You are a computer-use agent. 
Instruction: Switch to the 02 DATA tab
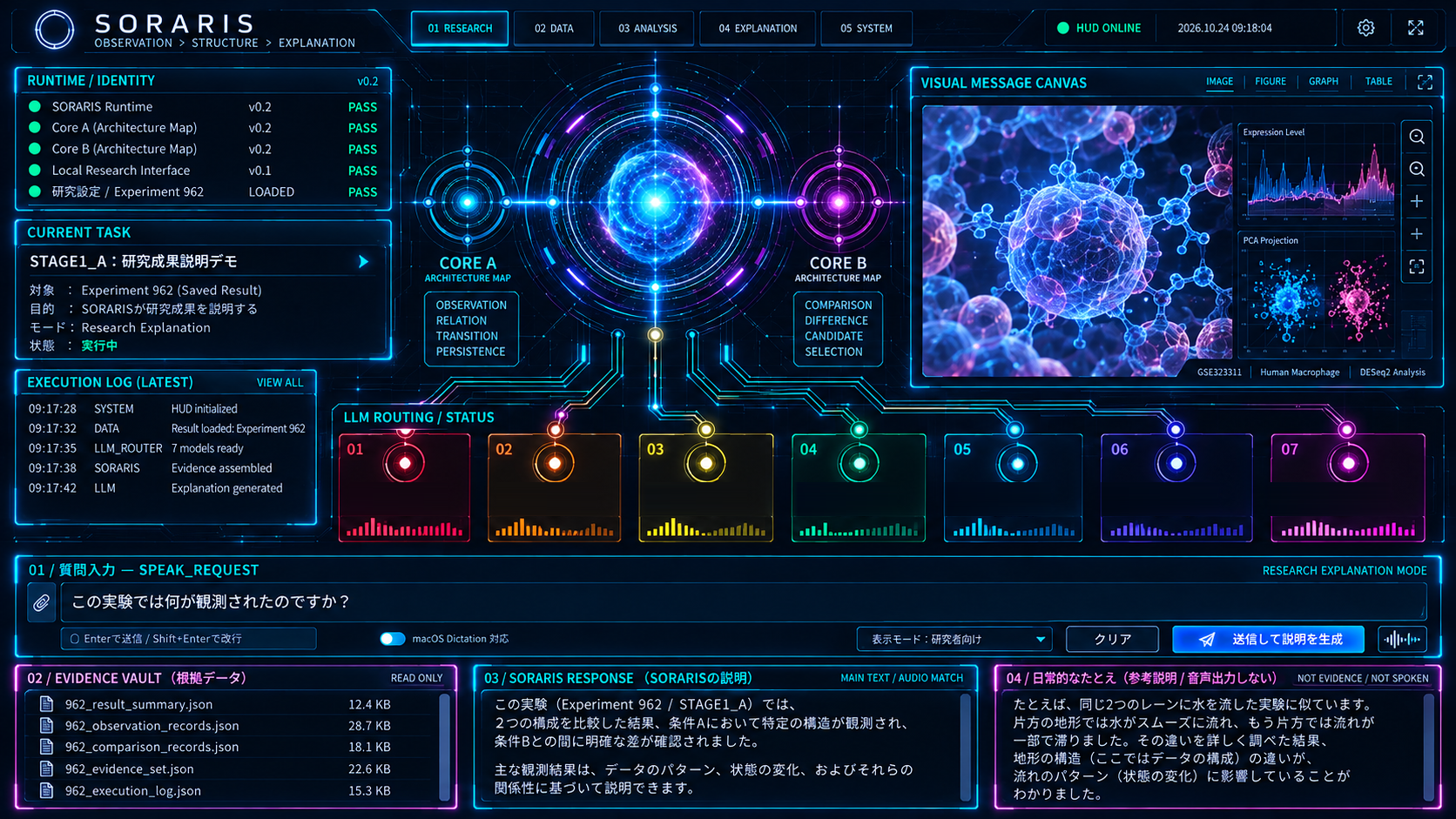pos(554,28)
